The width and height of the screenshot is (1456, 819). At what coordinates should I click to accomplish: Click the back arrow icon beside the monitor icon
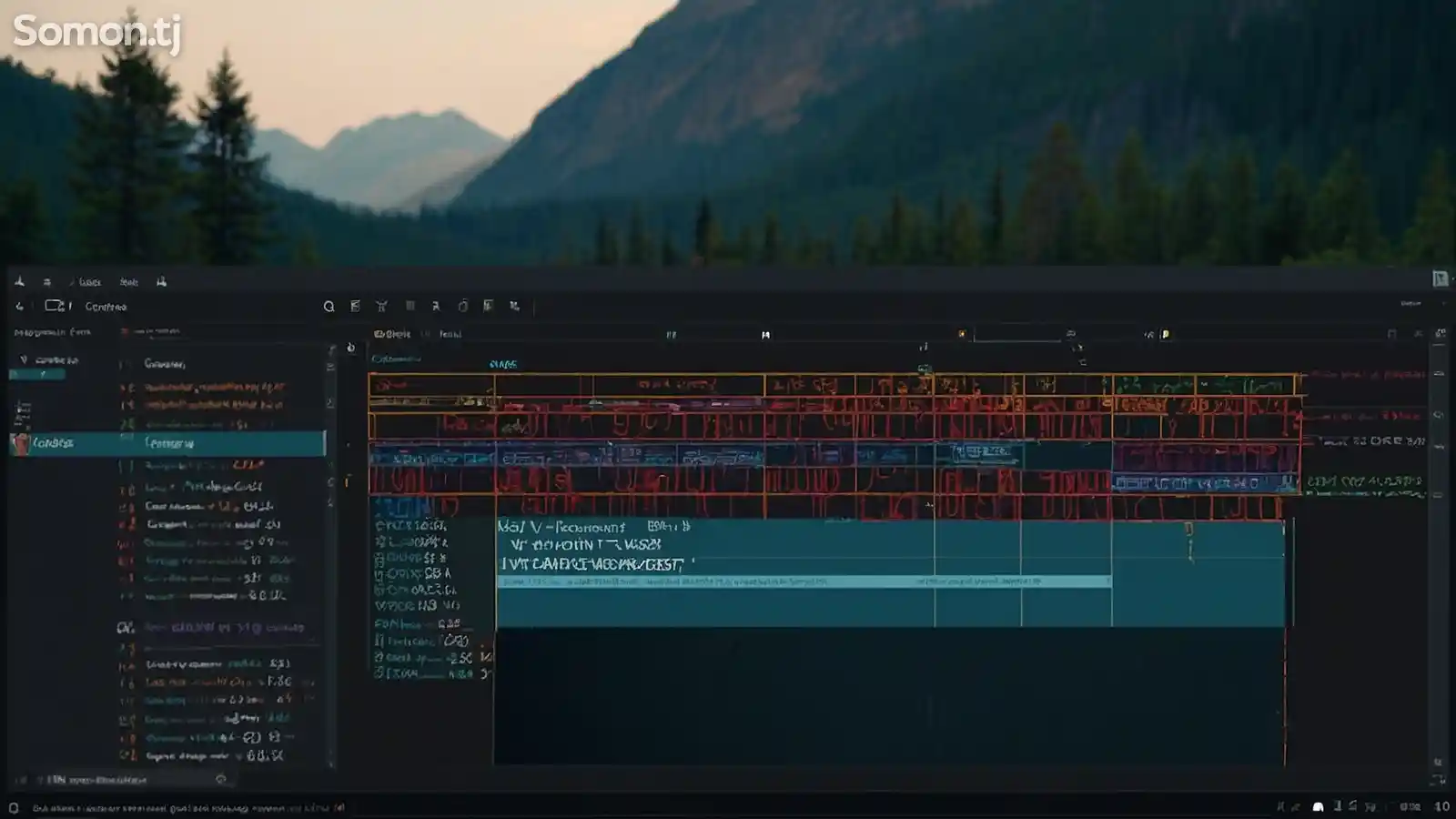pyautogui.click(x=20, y=307)
